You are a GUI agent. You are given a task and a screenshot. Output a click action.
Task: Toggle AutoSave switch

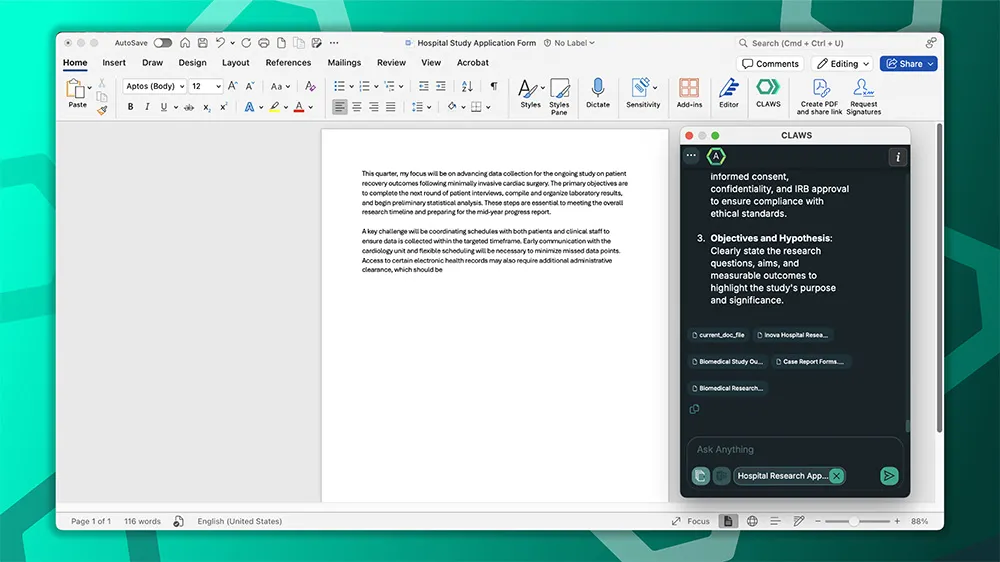(163, 43)
